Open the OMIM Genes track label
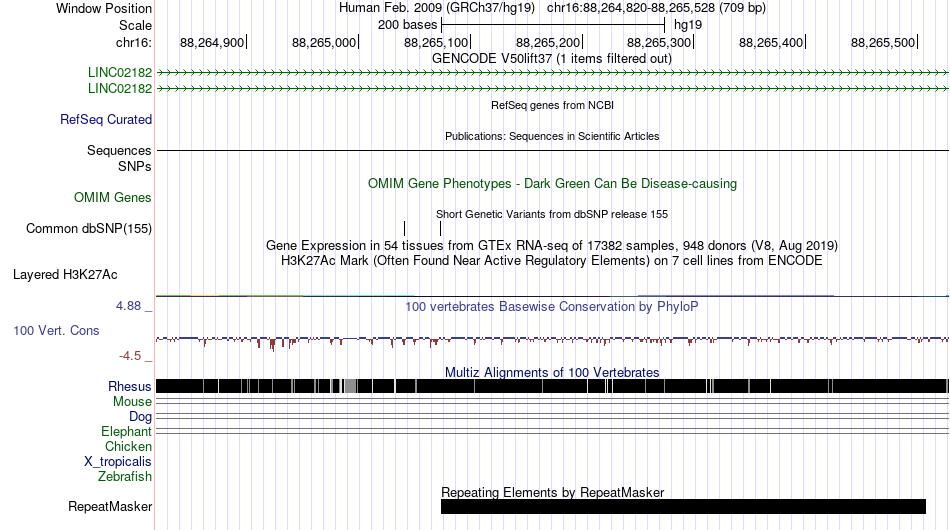This screenshot has height=530, width=950. [113, 197]
